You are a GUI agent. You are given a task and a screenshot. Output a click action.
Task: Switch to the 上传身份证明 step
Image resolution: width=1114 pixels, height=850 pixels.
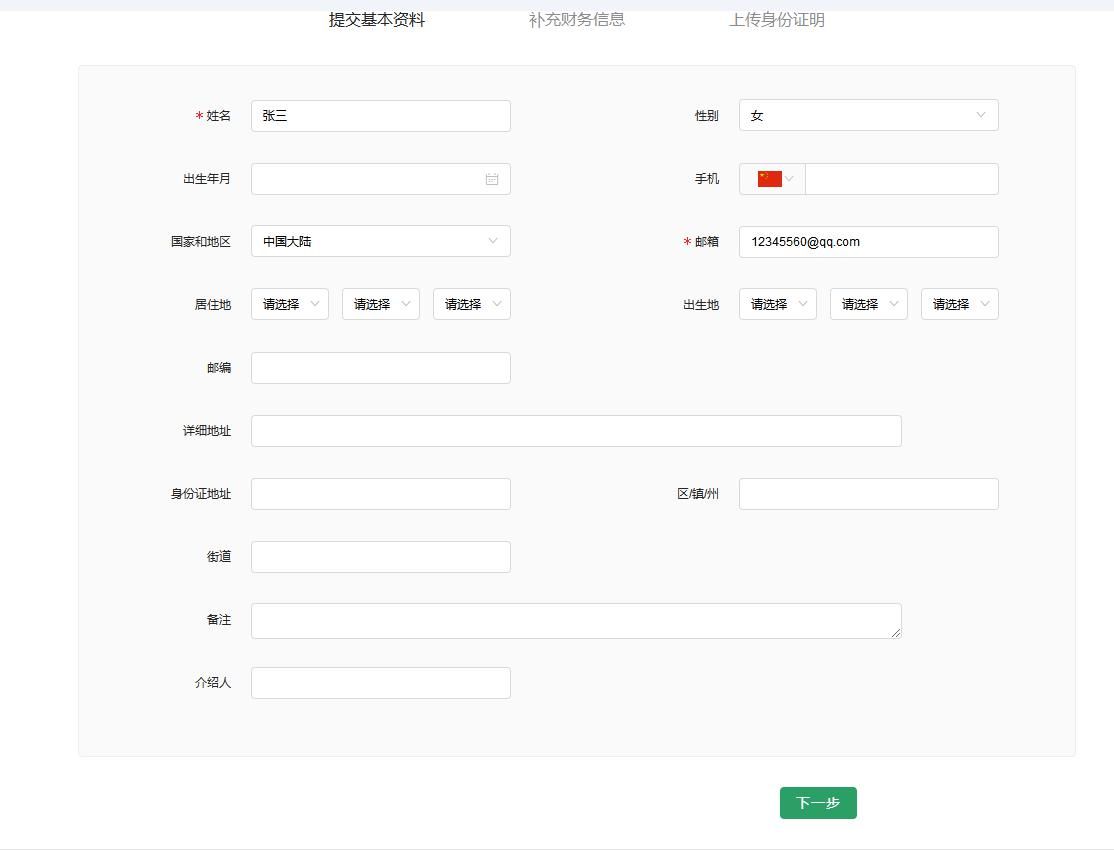(777, 19)
